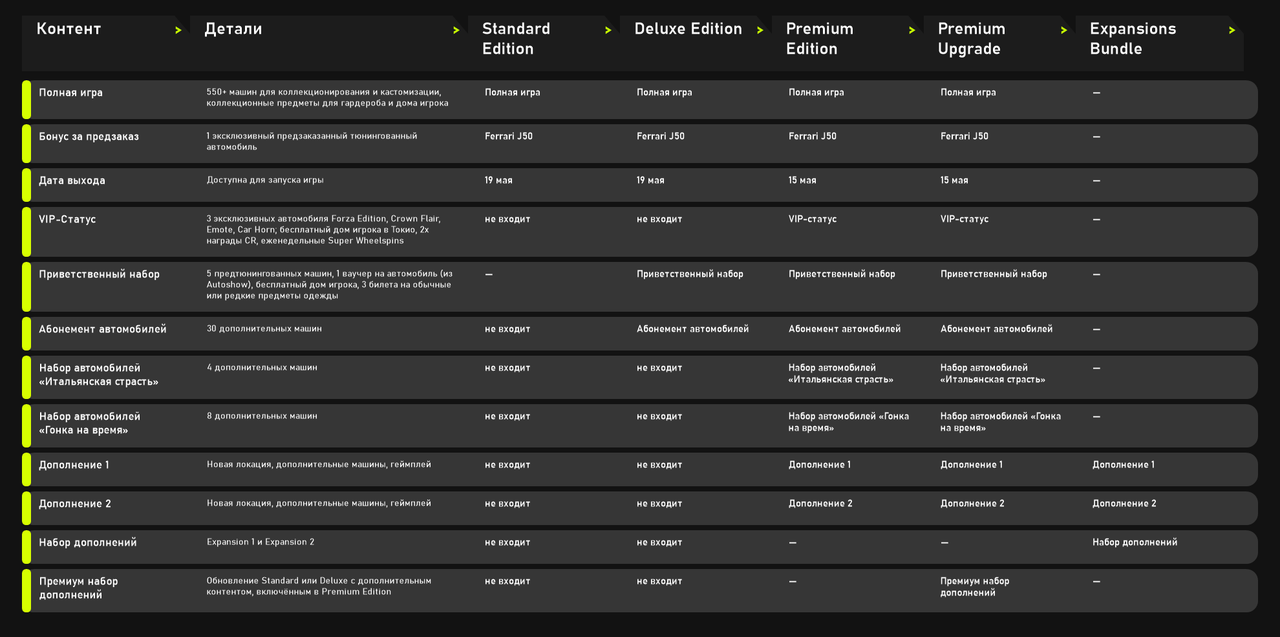Click 'Абонемент автомобилей' in Premium Upgrade column
The width and height of the screenshot is (1280, 637).
[x=997, y=329]
